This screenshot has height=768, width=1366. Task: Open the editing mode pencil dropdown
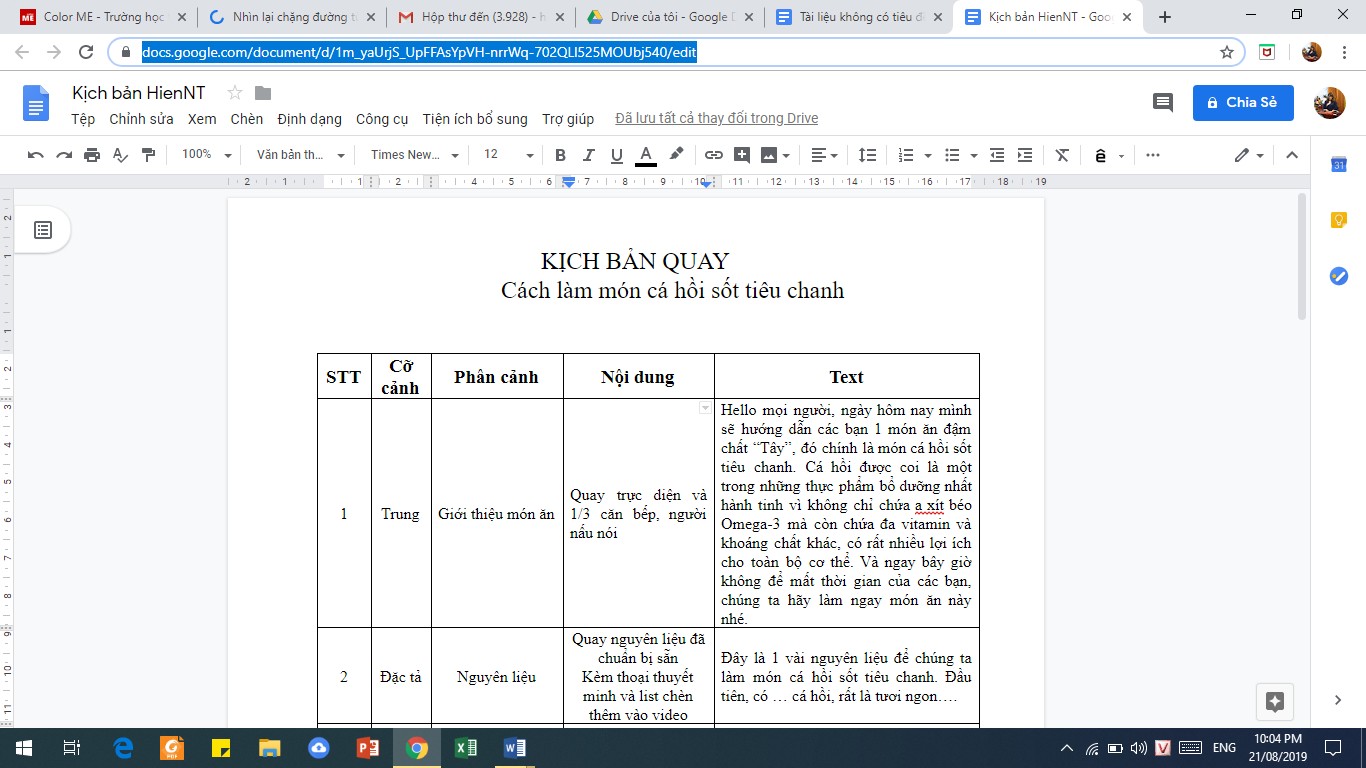click(x=1249, y=155)
